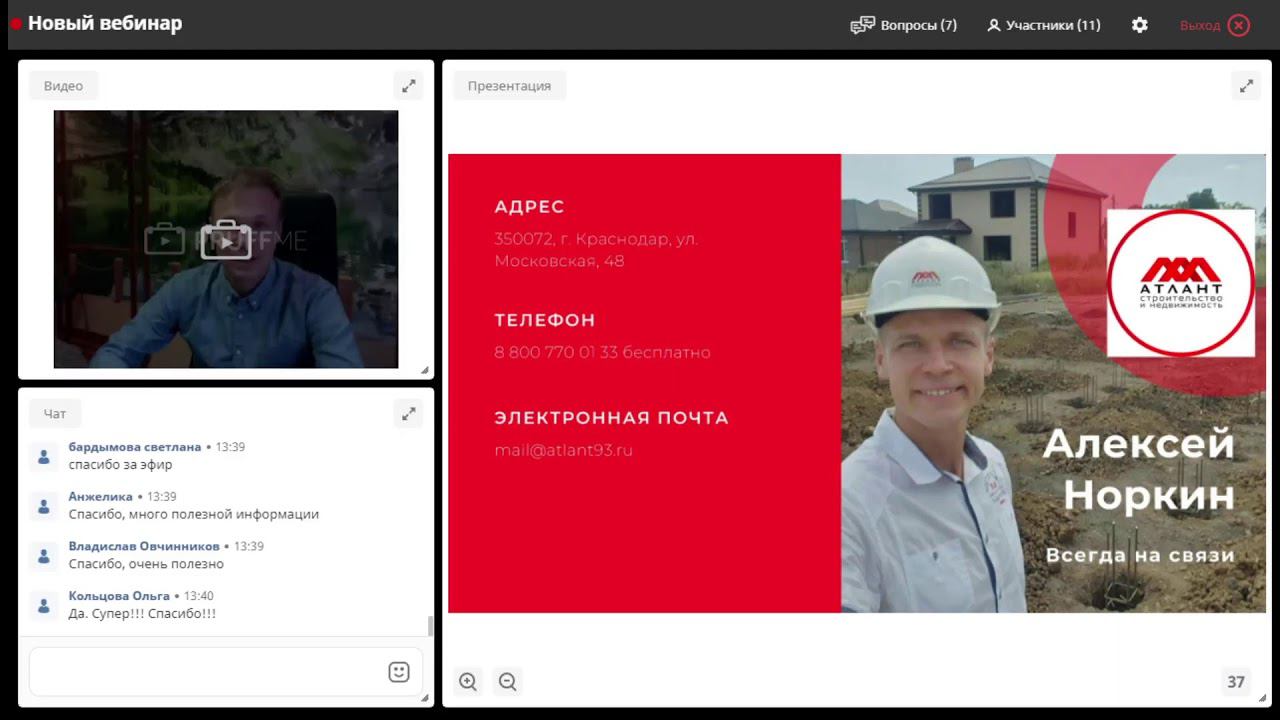Click the name Анжелика in chat
Image resolution: width=1280 pixels, height=720 pixels.
[x=100, y=497]
